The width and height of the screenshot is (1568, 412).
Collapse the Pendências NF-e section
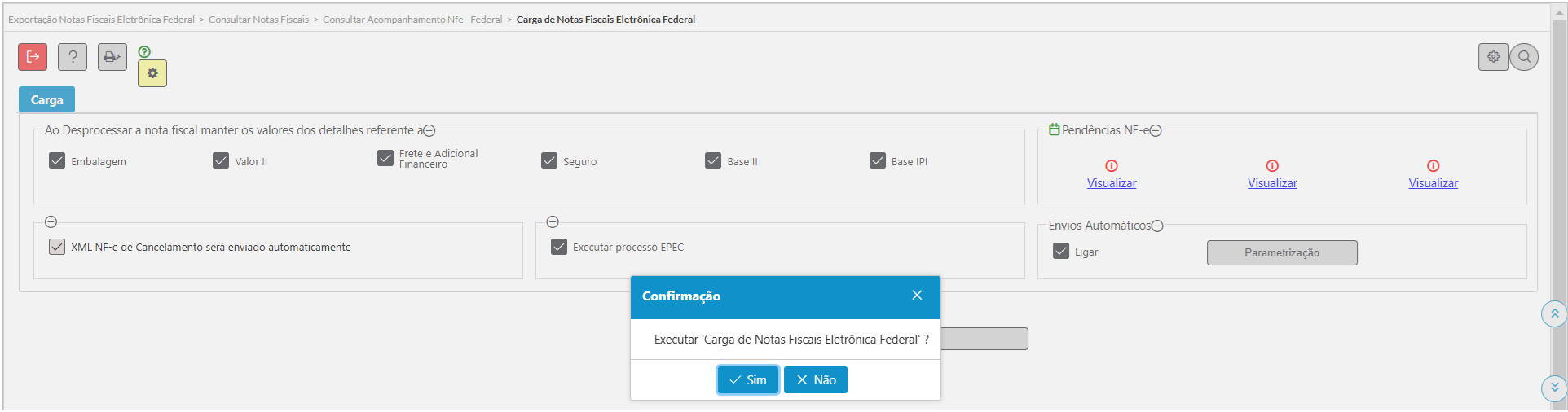[1156, 130]
